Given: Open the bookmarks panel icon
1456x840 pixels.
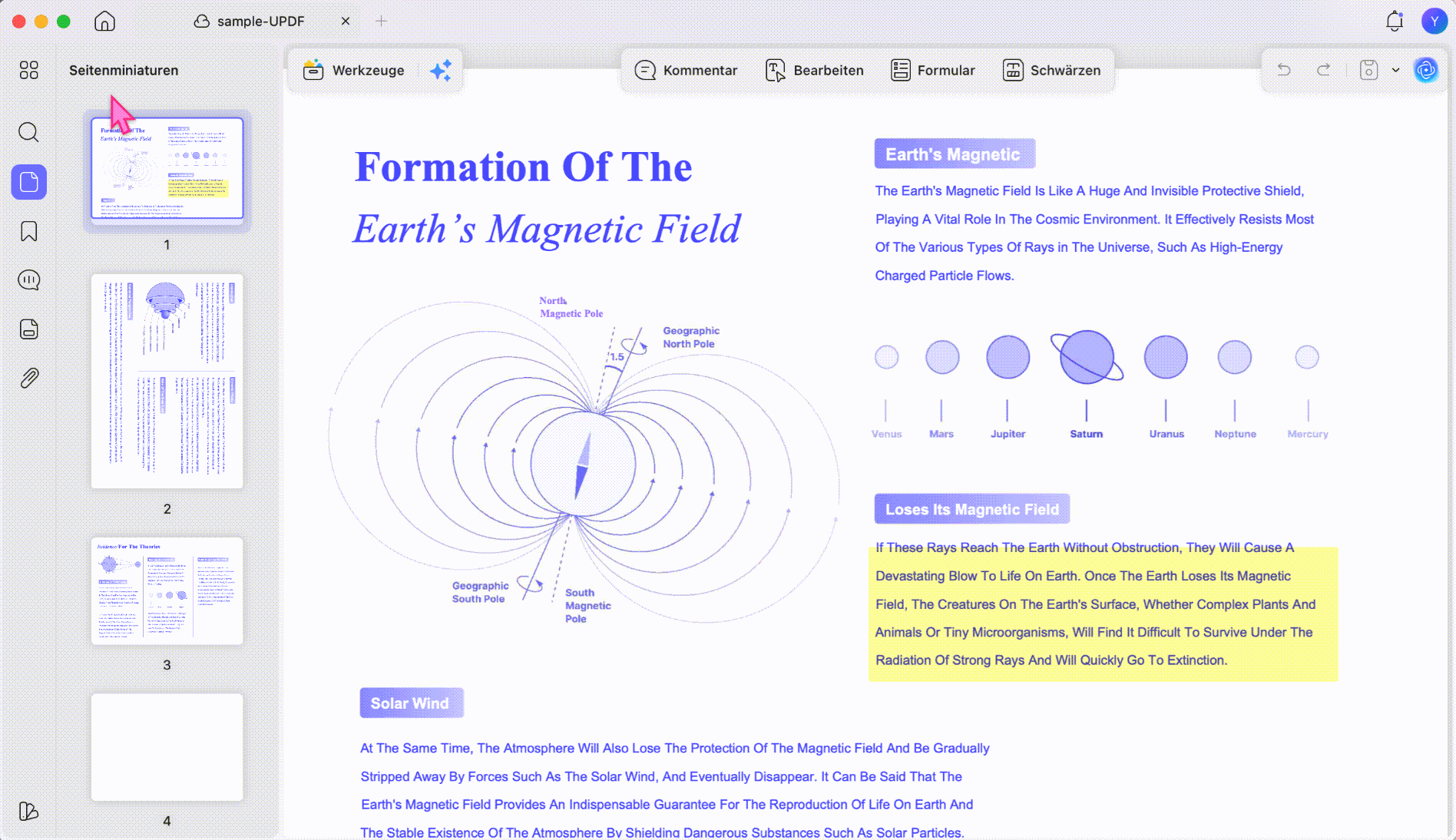Looking at the screenshot, I should 28,231.
